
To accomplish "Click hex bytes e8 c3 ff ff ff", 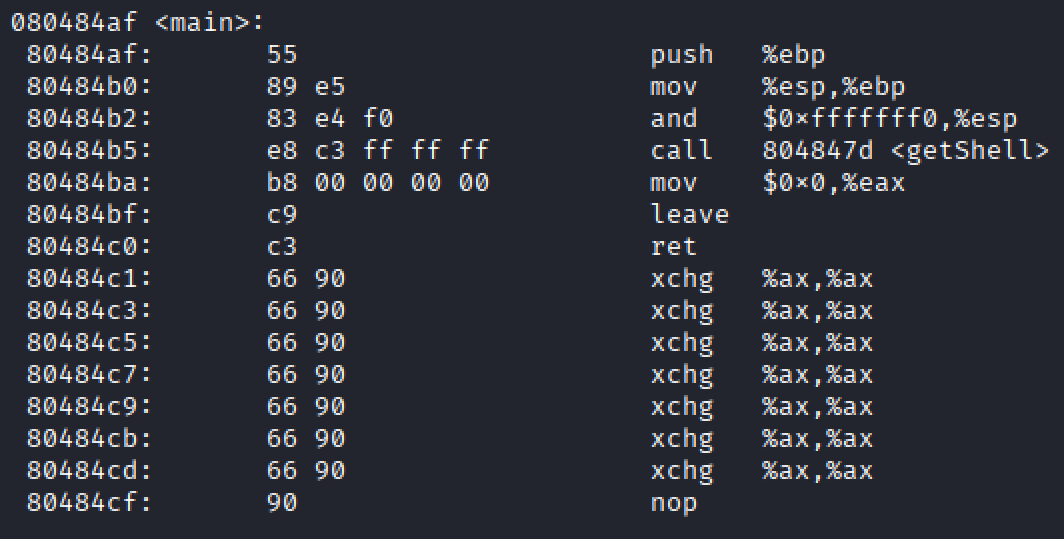I will (x=378, y=150).
